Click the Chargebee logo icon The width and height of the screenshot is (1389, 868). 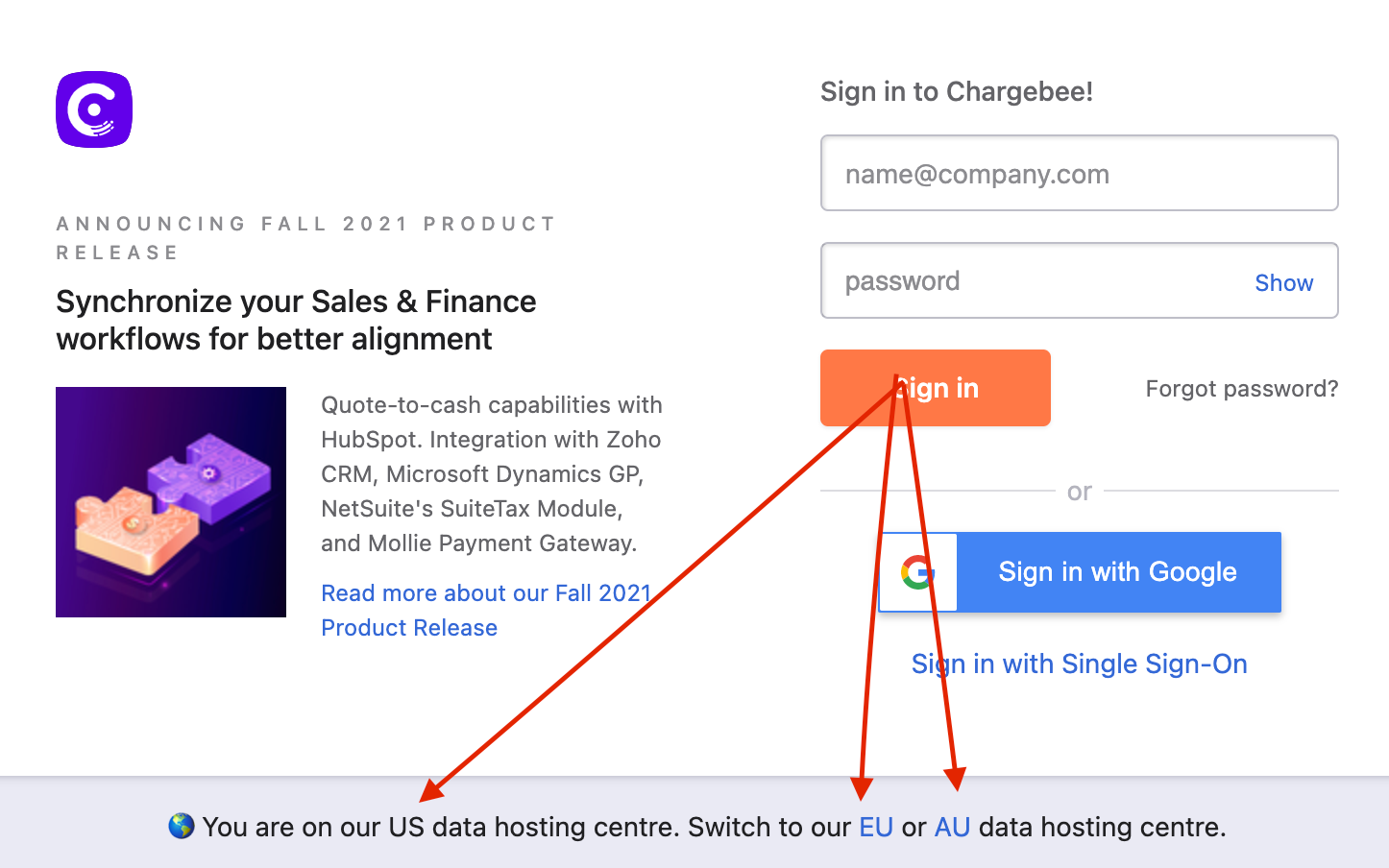pyautogui.click(x=94, y=109)
